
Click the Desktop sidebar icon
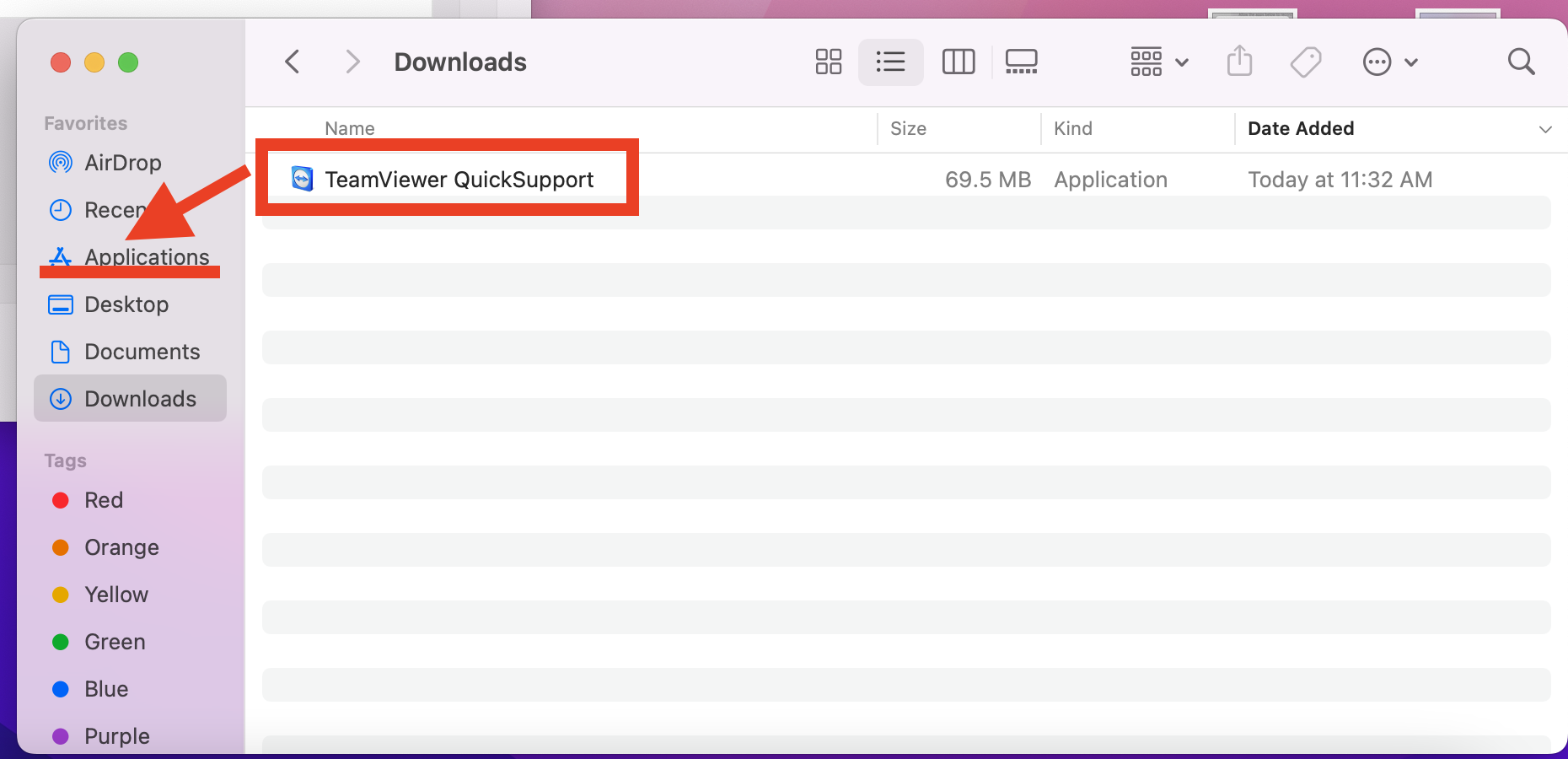61,304
